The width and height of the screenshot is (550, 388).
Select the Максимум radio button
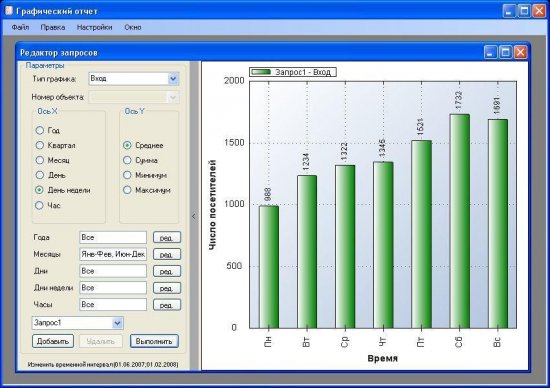pos(127,190)
